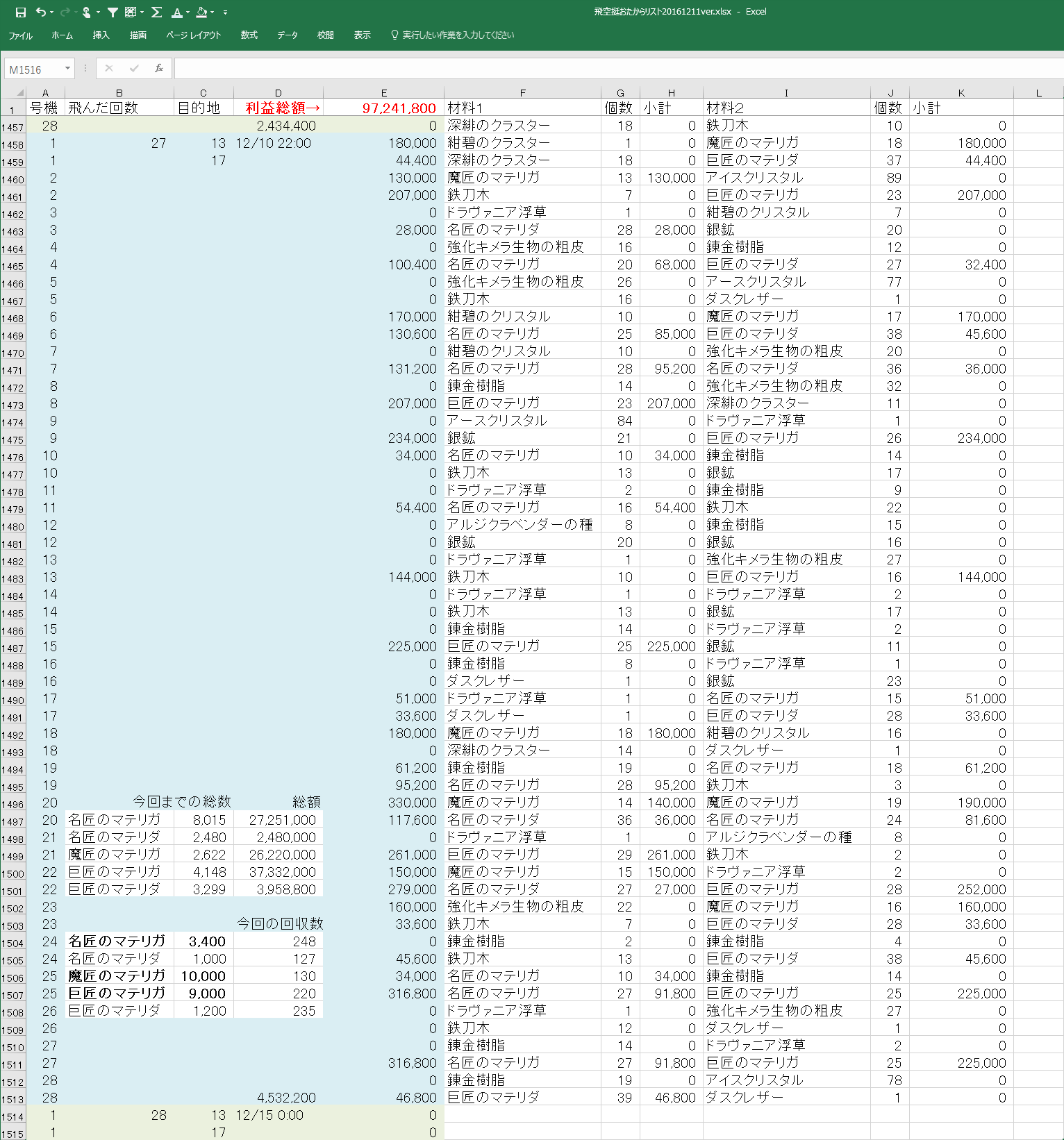Click the Filter funnel icon

pos(112,12)
